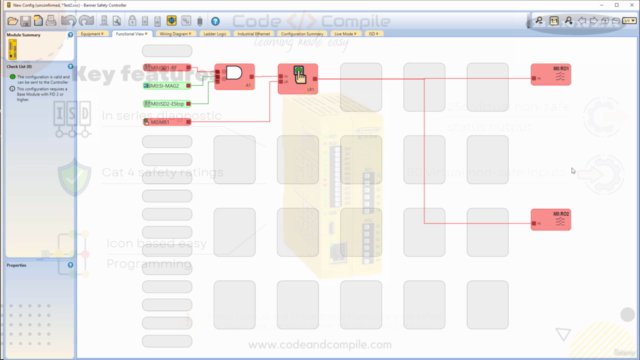Open the page number dropdown
The image size is (640, 360).
point(629,21)
